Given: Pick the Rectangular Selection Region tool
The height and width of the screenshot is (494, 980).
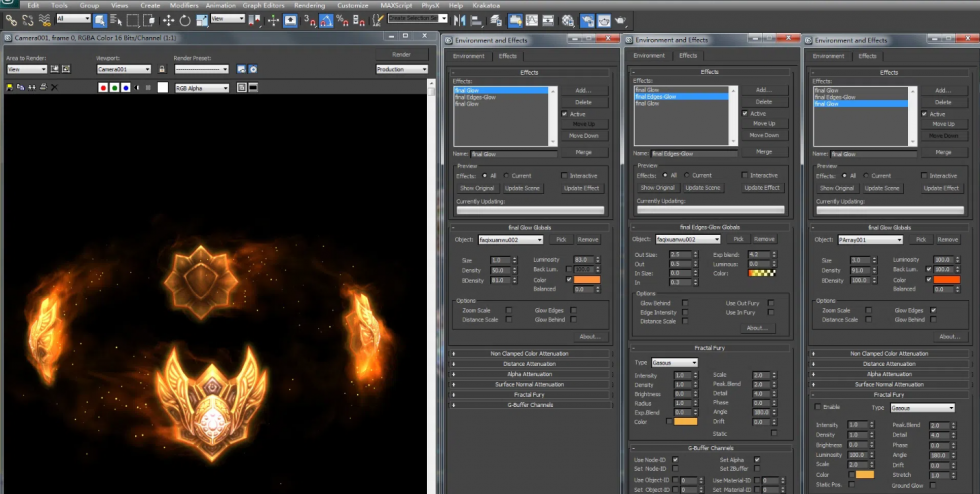Looking at the screenshot, I should click(x=132, y=20).
